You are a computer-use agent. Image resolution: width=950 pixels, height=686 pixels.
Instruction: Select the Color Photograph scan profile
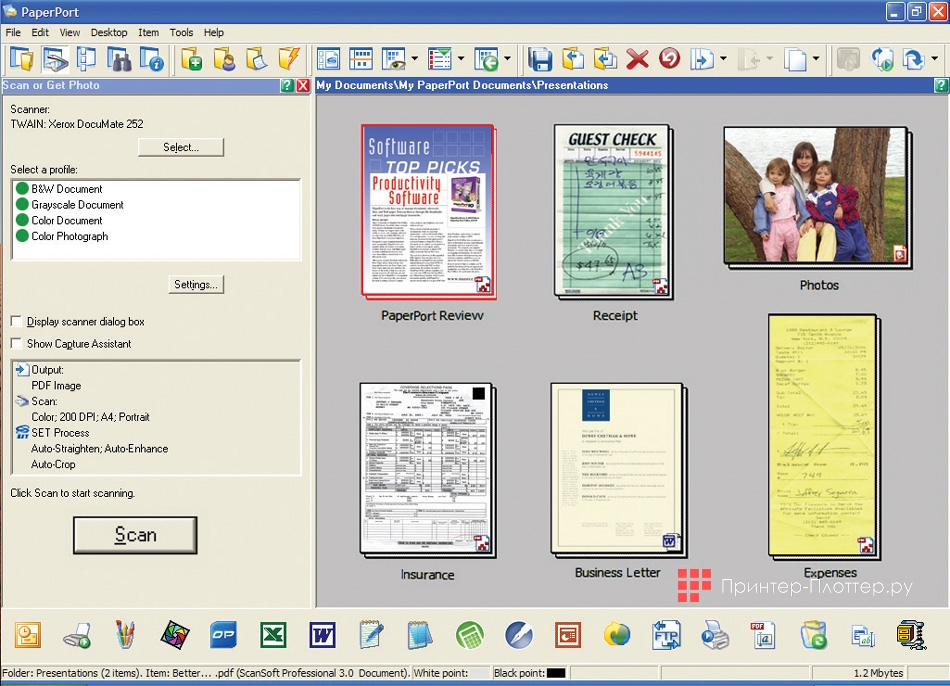[x=69, y=237]
